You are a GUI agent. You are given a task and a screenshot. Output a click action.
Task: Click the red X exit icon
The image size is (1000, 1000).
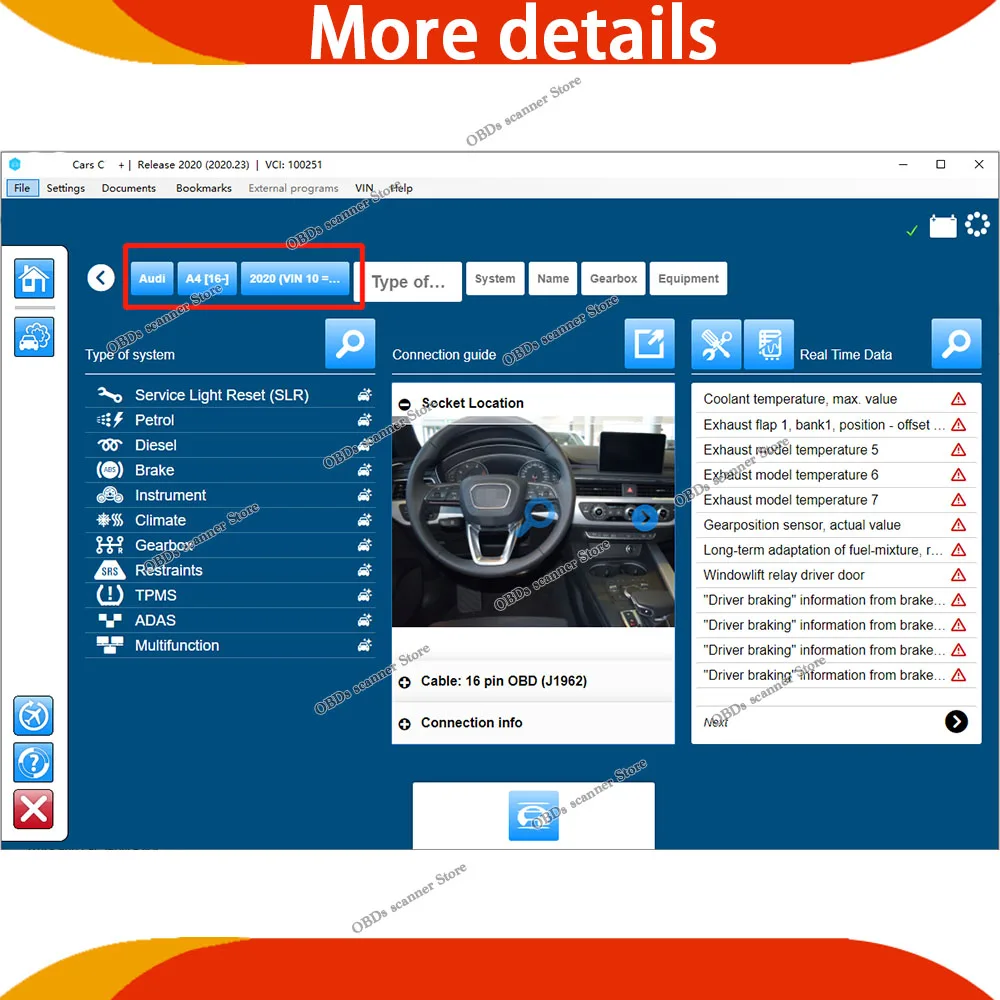[x=33, y=809]
